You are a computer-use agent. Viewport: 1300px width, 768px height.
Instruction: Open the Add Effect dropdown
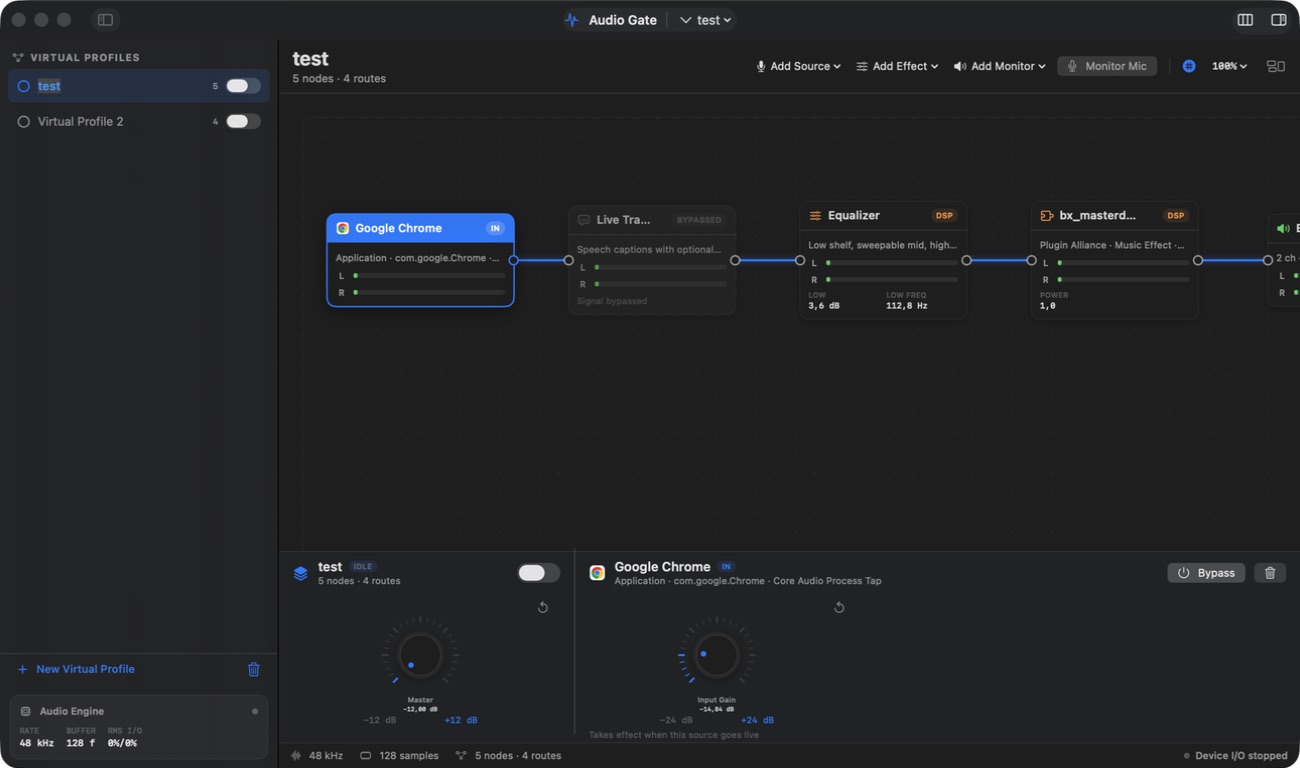click(x=897, y=66)
